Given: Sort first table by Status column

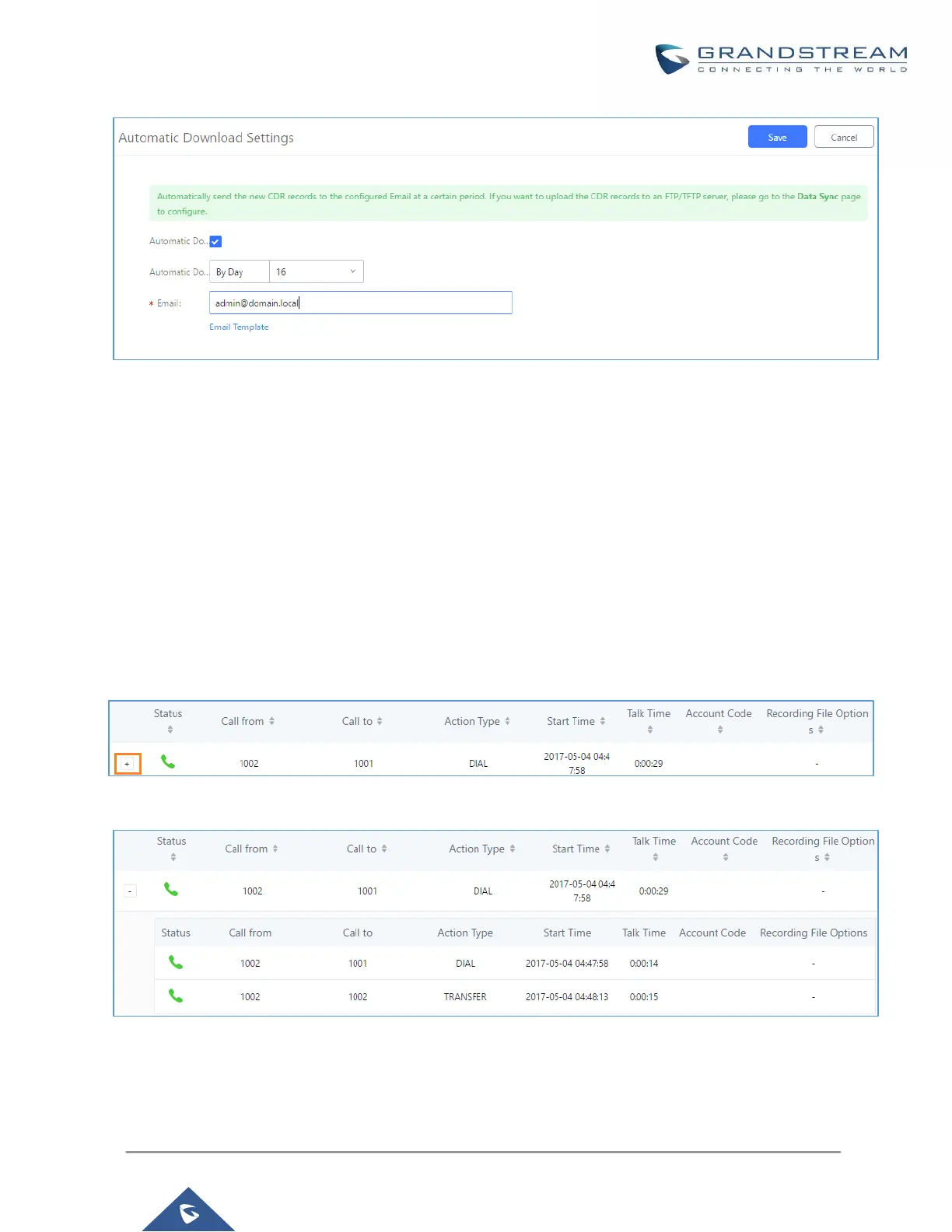Looking at the screenshot, I should coord(170,730).
